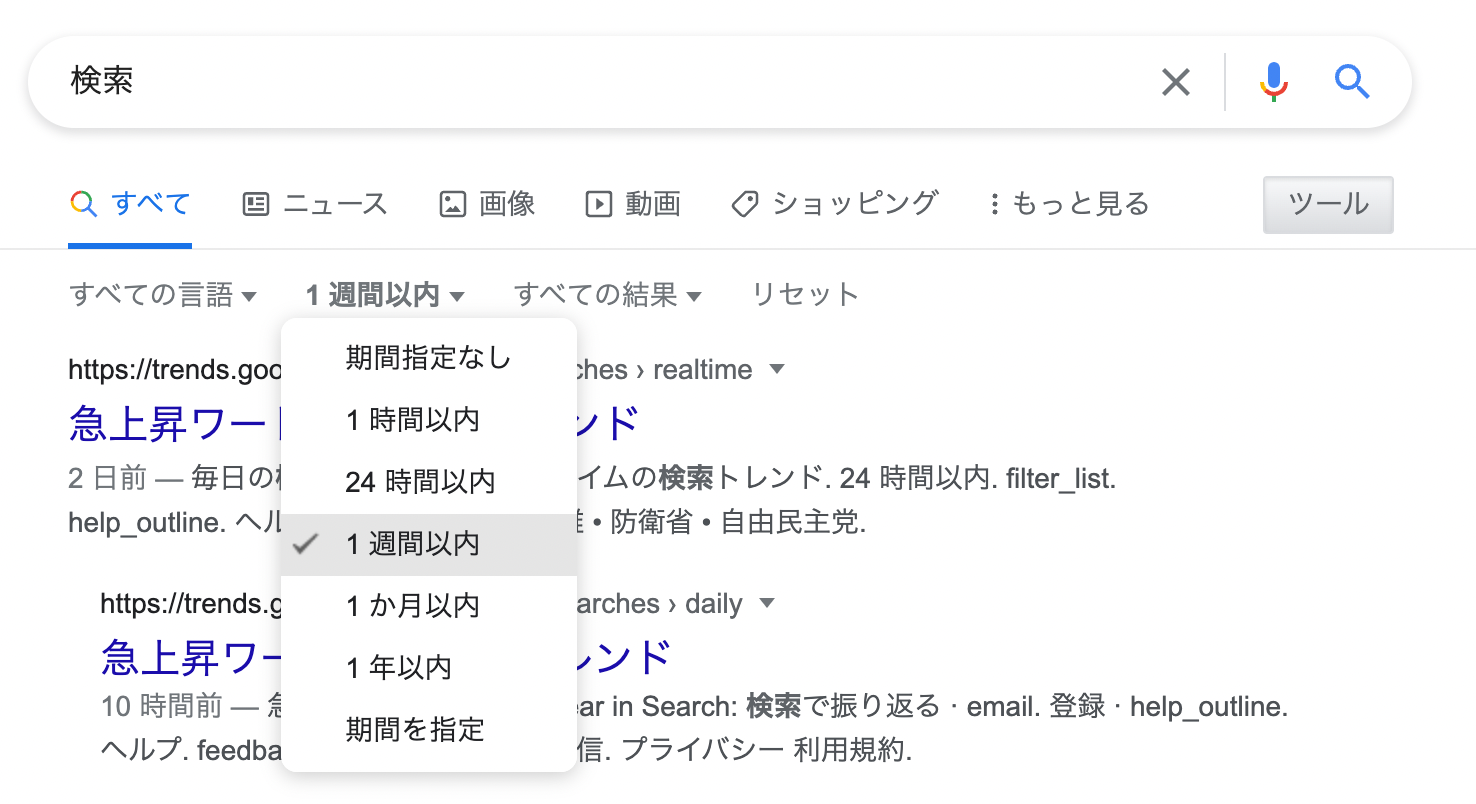Select 1 か月以内 option
This screenshot has height=804, width=1476.
click(x=429, y=606)
